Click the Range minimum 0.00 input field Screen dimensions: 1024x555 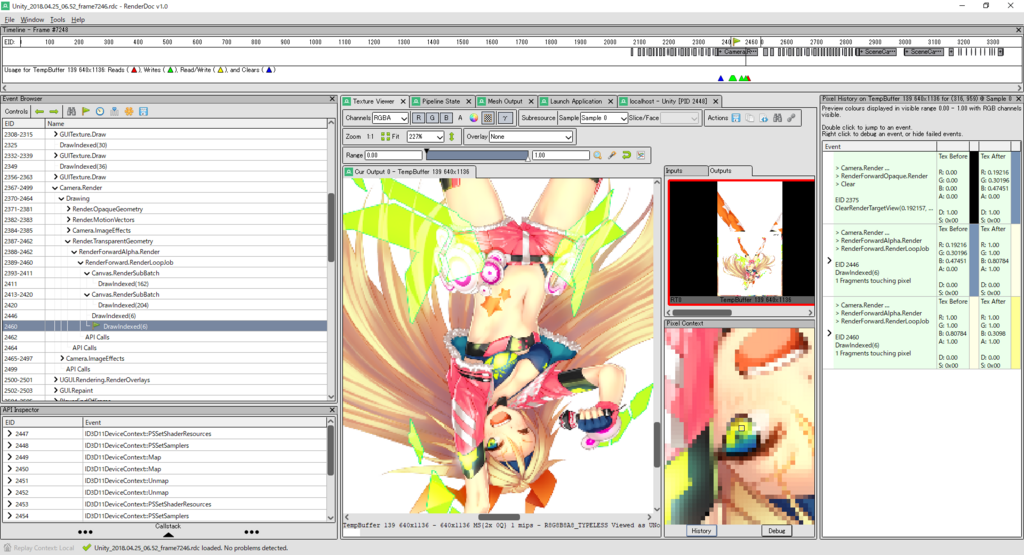[x=393, y=155]
